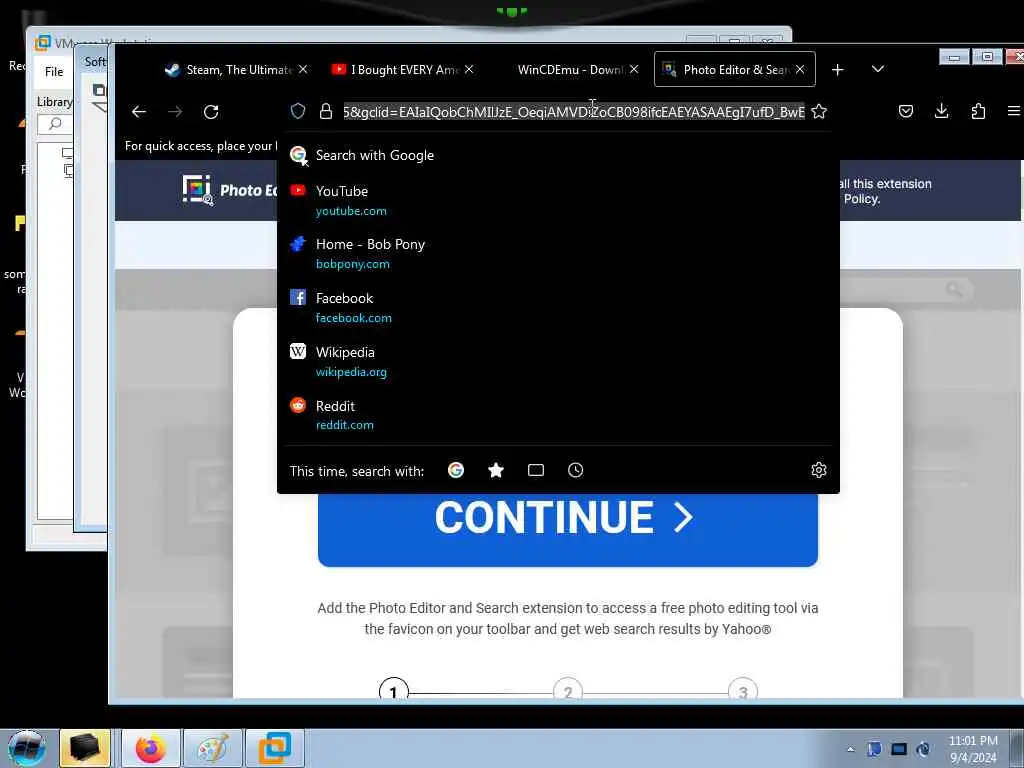Open the YouTube youtube.com suggestion
Viewport: 1024px width, 768px height.
tap(558, 200)
